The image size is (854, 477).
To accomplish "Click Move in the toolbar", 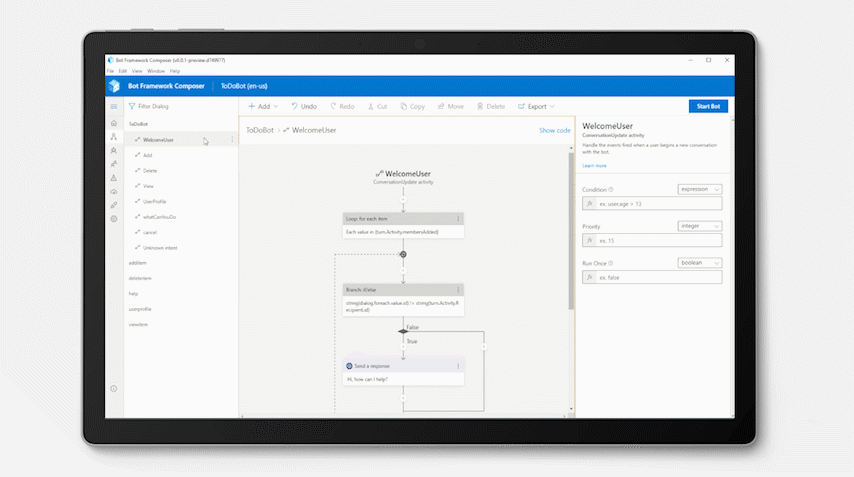I will [450, 106].
